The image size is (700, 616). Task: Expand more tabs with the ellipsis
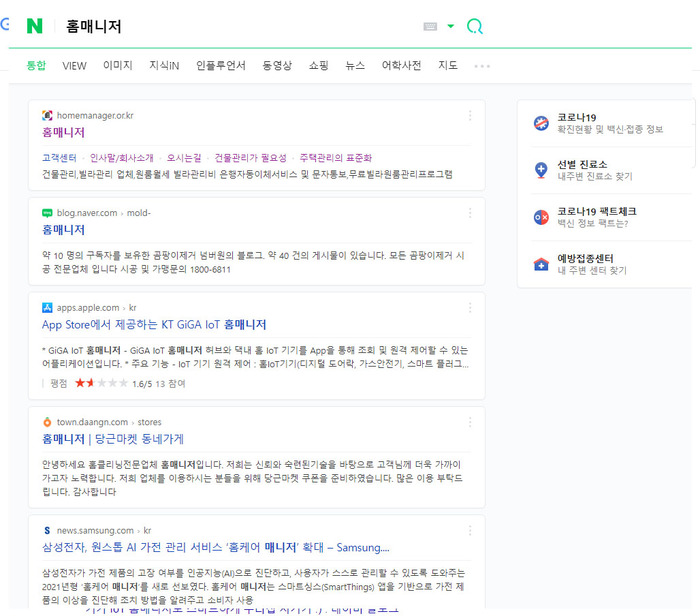(482, 66)
